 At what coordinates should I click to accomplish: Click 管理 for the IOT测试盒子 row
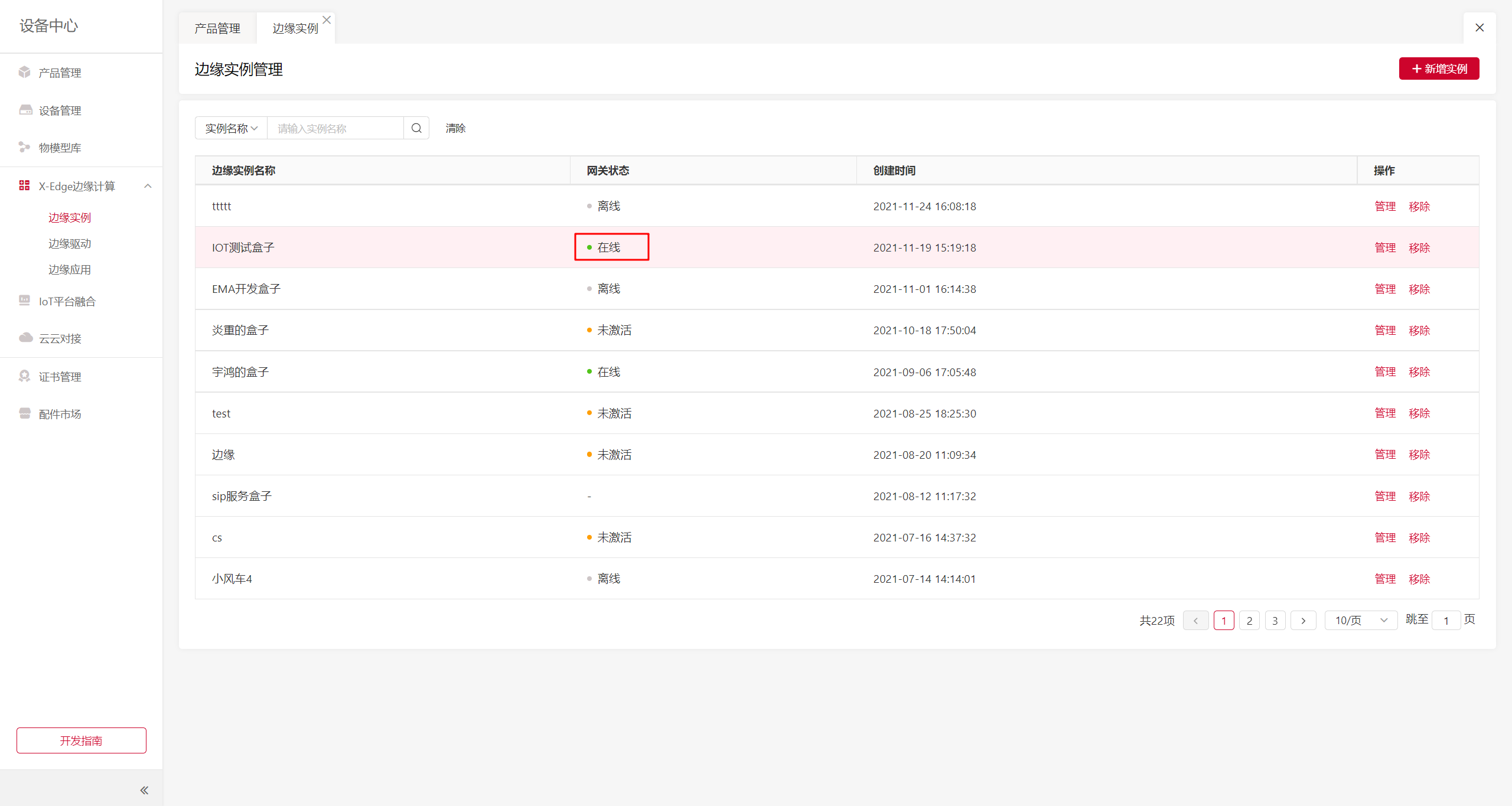[x=1384, y=247]
